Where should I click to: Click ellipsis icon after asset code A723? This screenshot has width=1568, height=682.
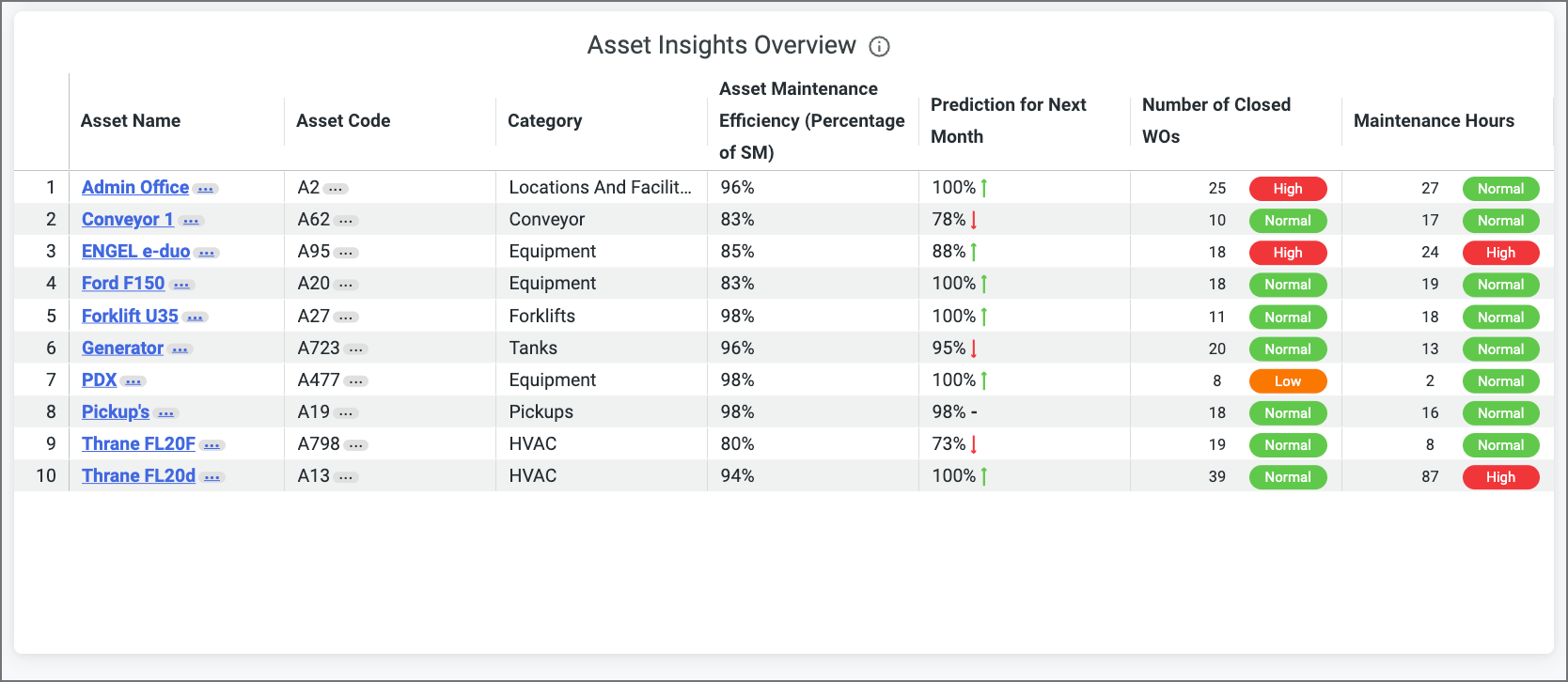tap(355, 349)
